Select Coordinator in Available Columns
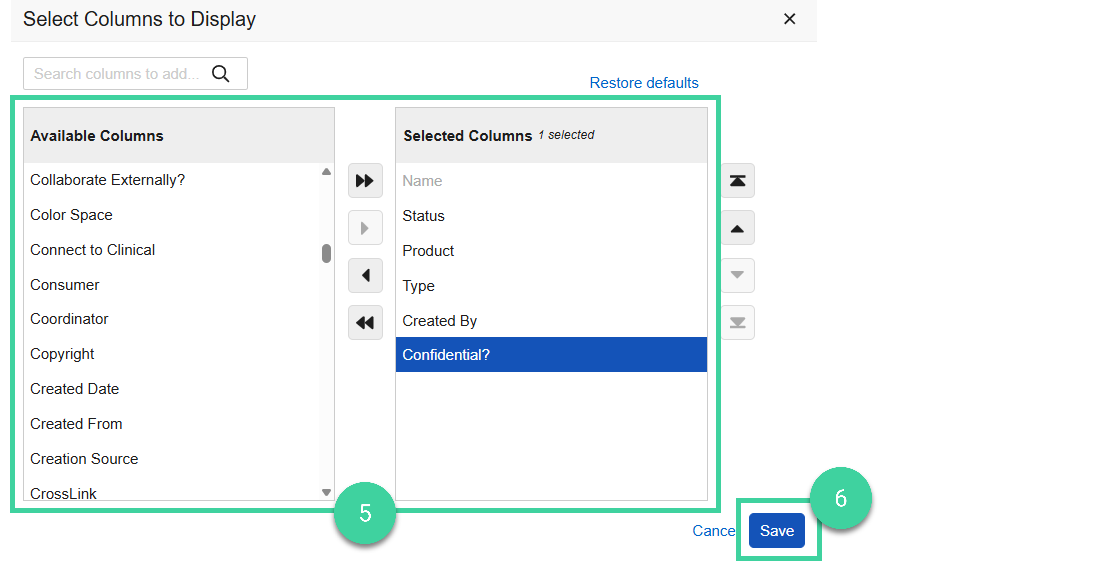 point(172,319)
